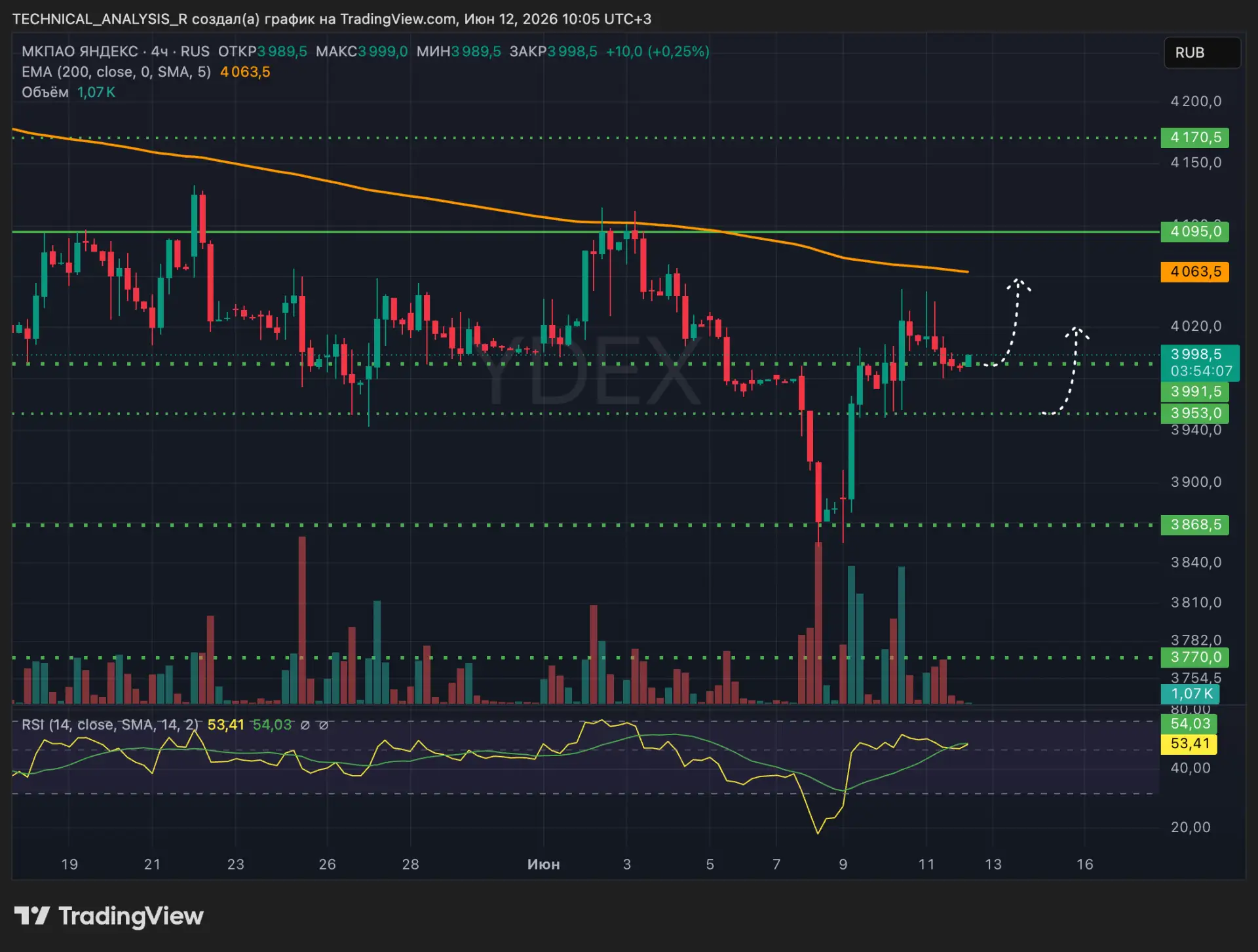Click the green 3 868,5 price axis label

coord(1194,525)
